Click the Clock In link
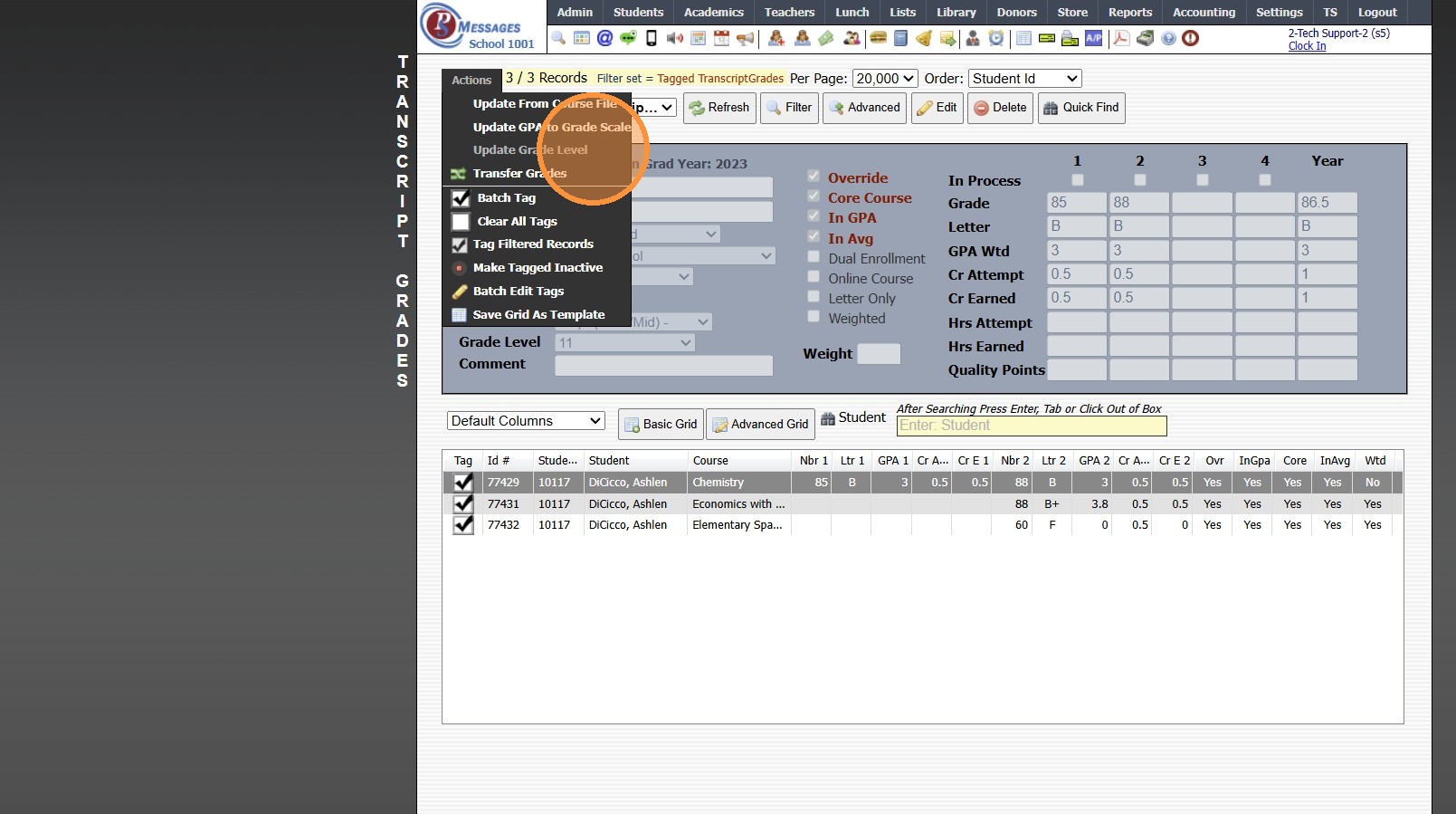 (x=1307, y=46)
